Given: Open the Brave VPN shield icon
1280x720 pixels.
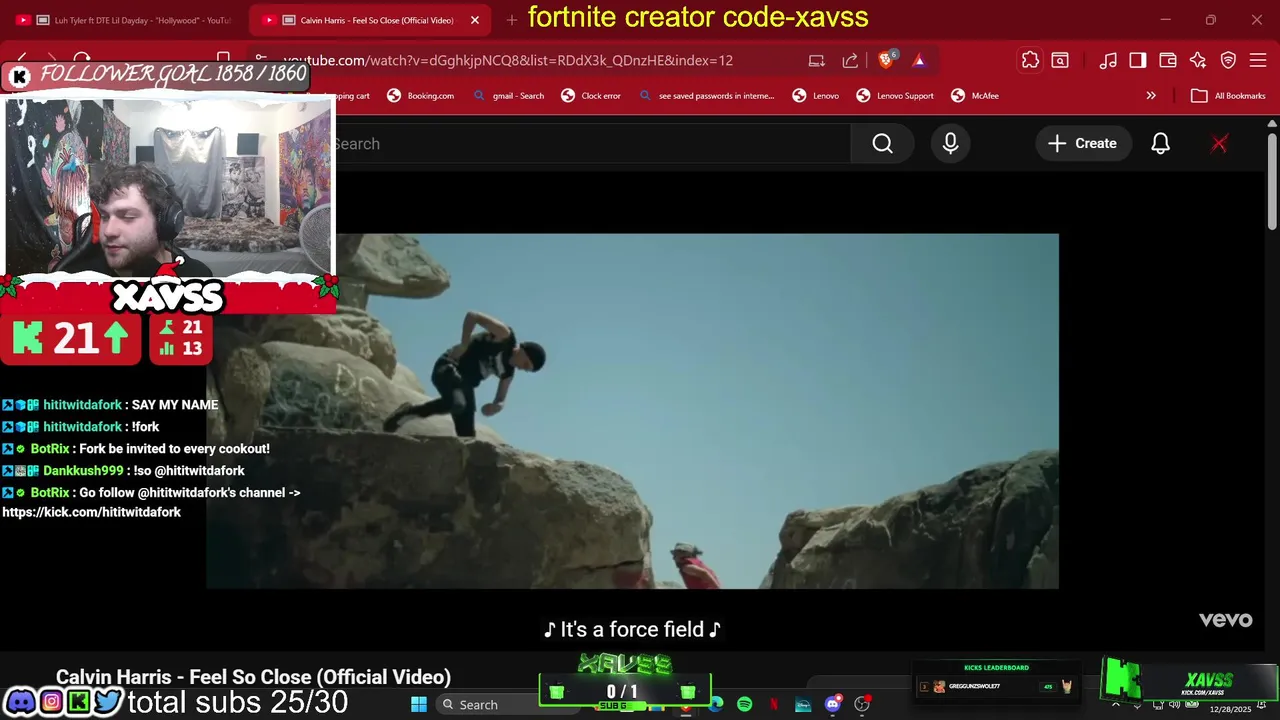Looking at the screenshot, I should point(1229,60).
